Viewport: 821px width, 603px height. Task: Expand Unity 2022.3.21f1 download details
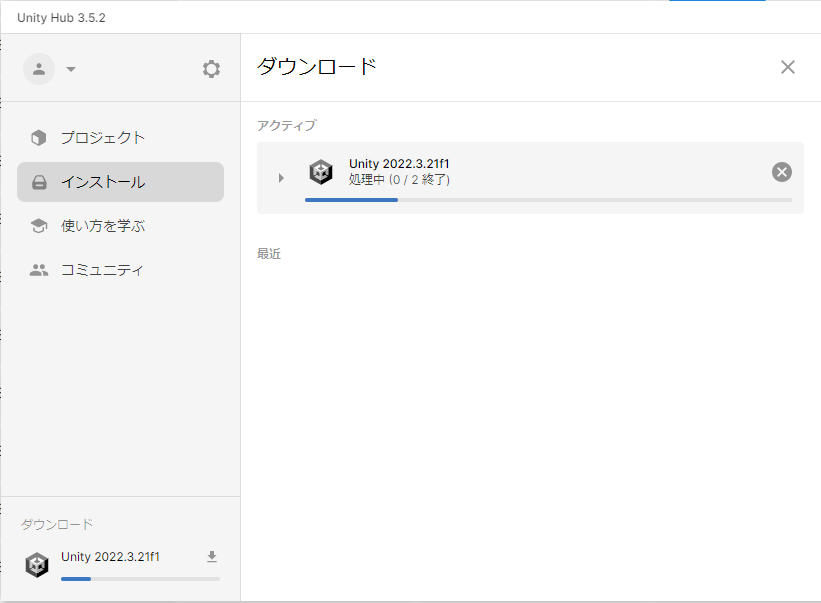(x=281, y=178)
